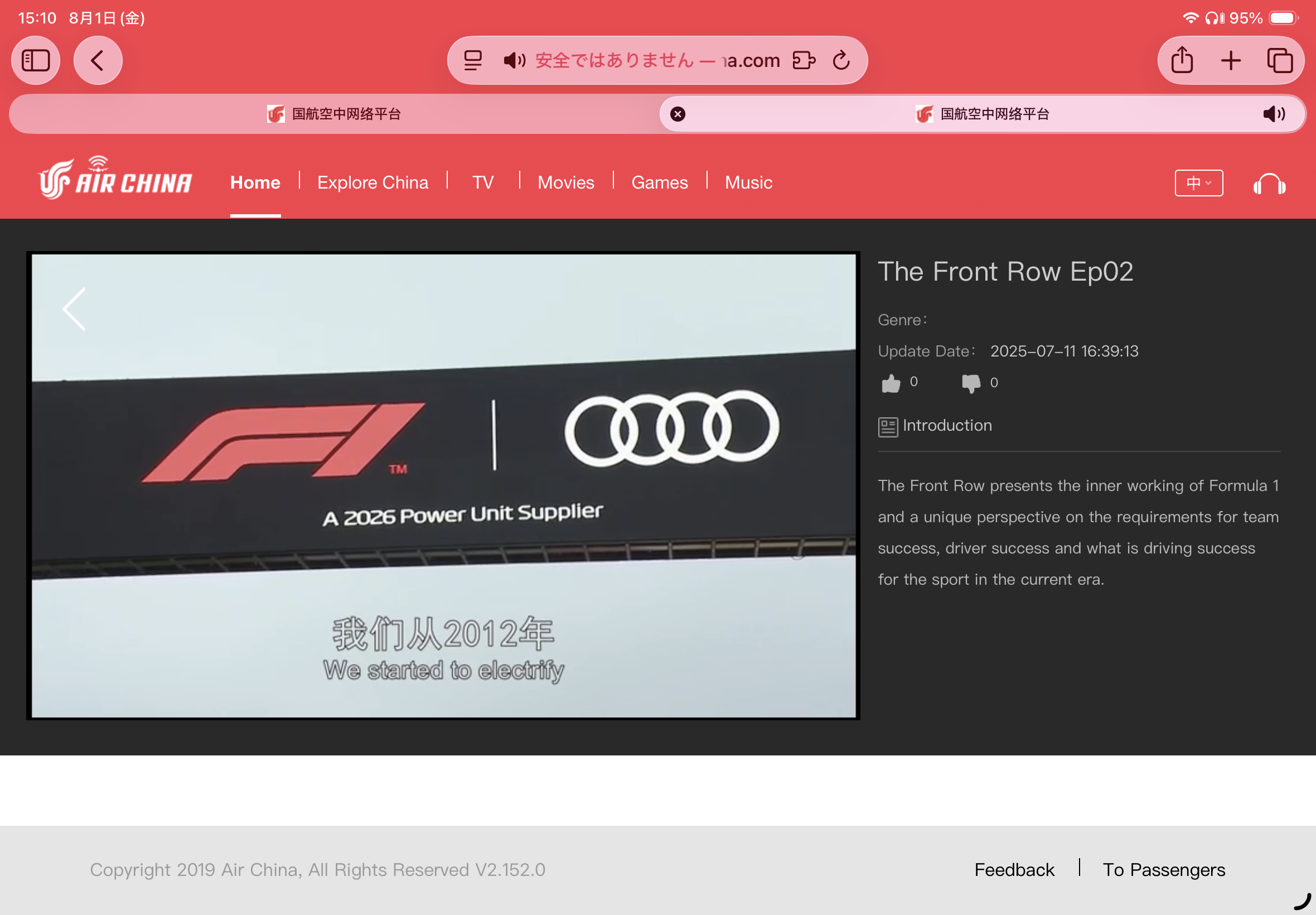
Task: Click the Genre label
Action: coord(902,320)
